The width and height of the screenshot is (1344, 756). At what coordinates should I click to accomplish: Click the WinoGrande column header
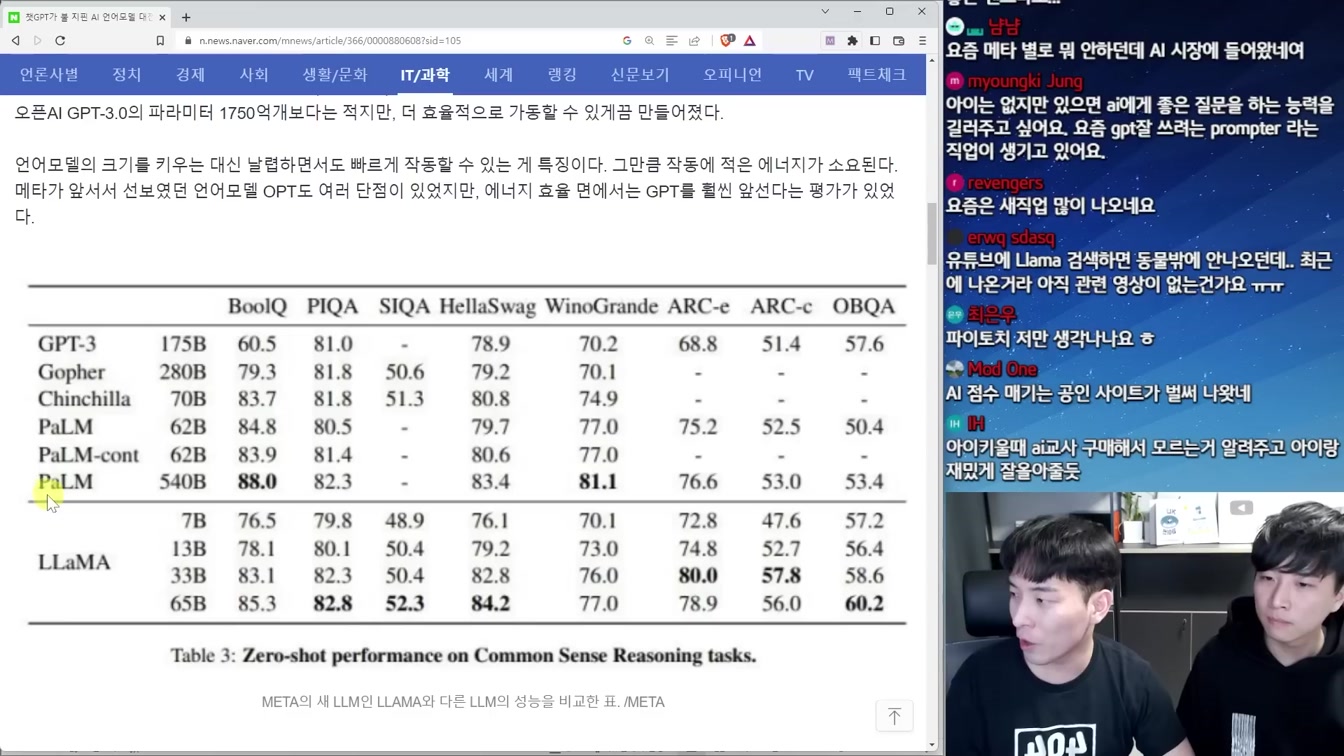coord(601,307)
